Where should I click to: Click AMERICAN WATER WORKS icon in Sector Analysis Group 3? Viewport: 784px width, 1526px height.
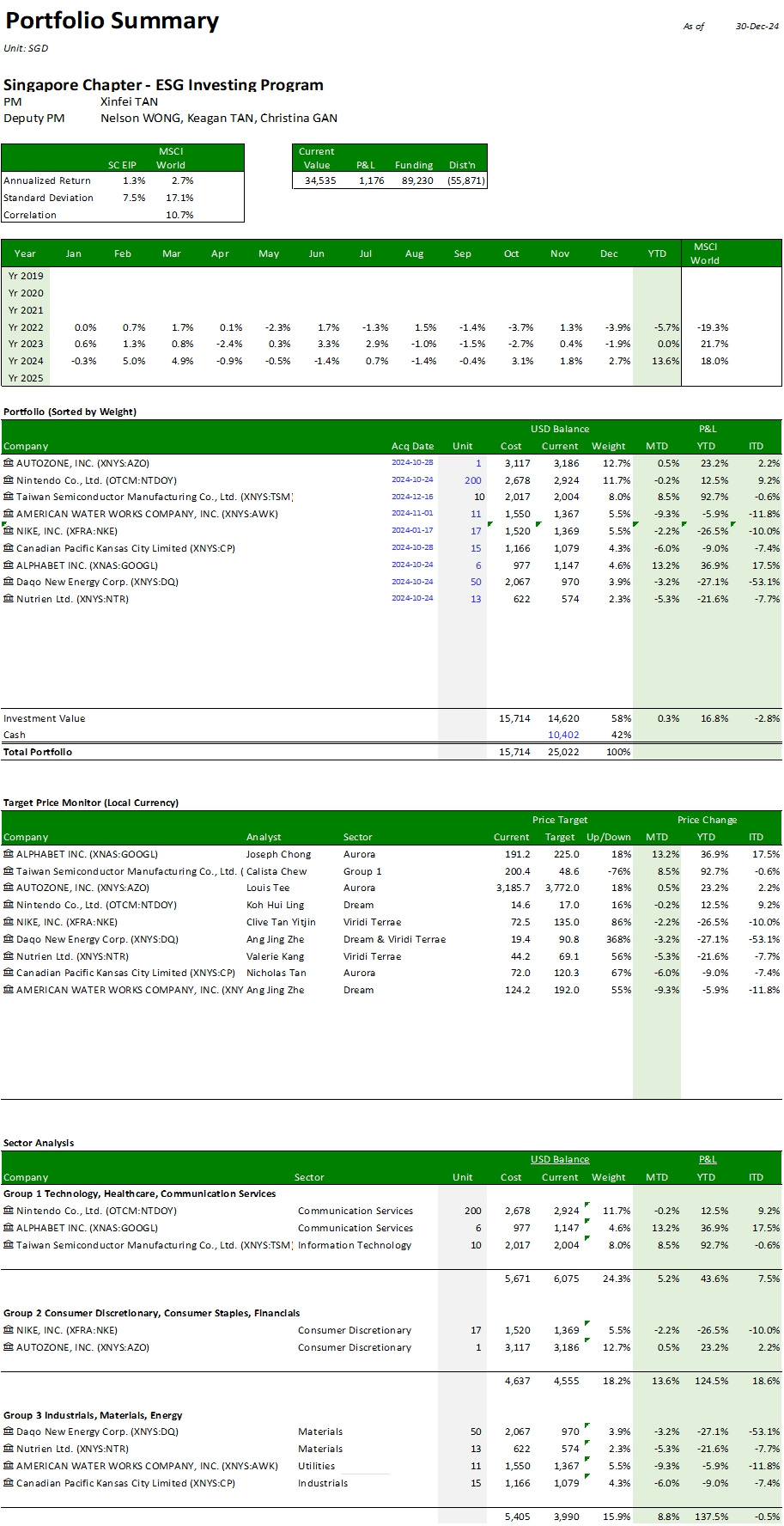tap(9, 1466)
